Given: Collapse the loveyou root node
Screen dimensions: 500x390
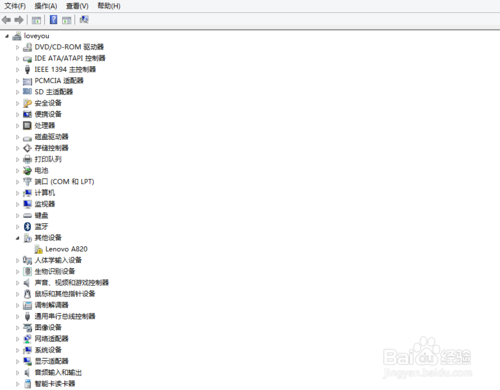Looking at the screenshot, I should [7, 36].
